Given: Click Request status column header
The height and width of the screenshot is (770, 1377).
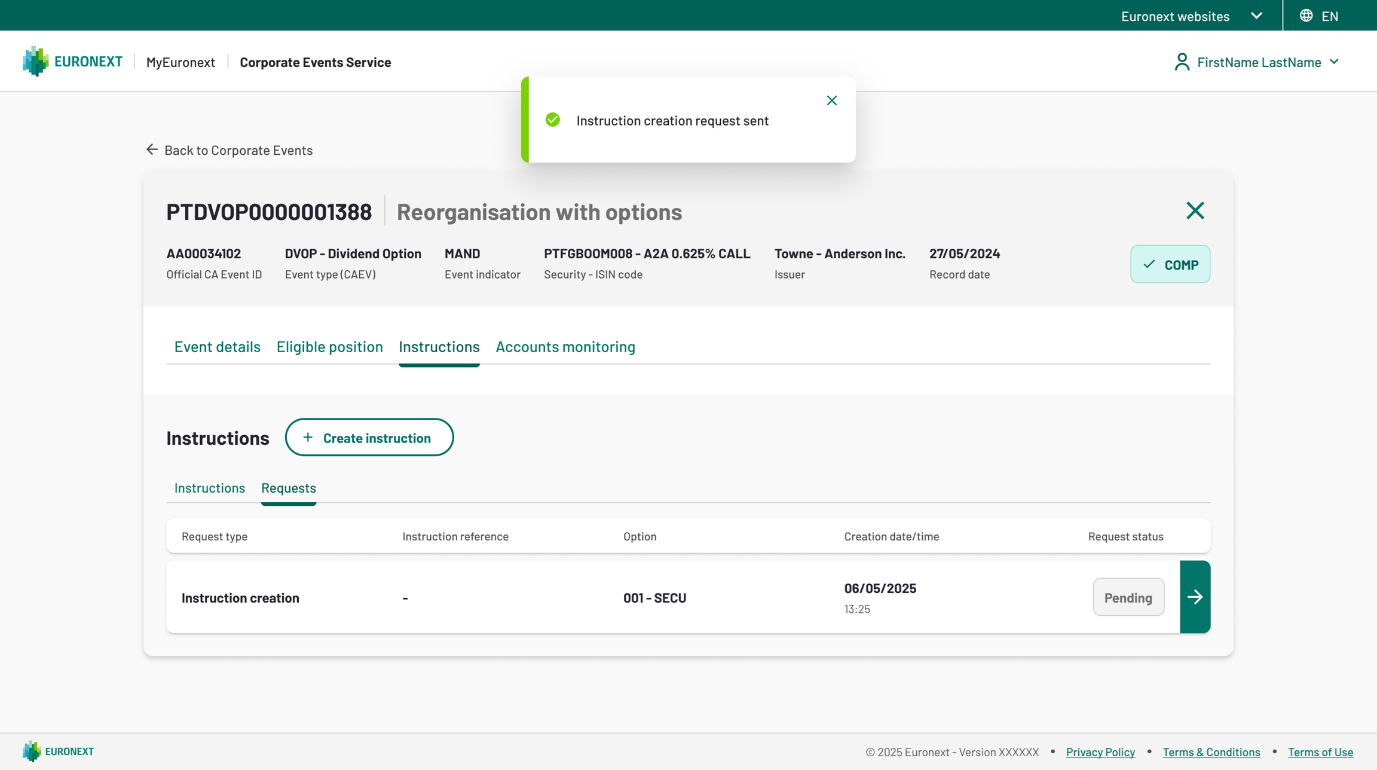Looking at the screenshot, I should [x=1126, y=537].
